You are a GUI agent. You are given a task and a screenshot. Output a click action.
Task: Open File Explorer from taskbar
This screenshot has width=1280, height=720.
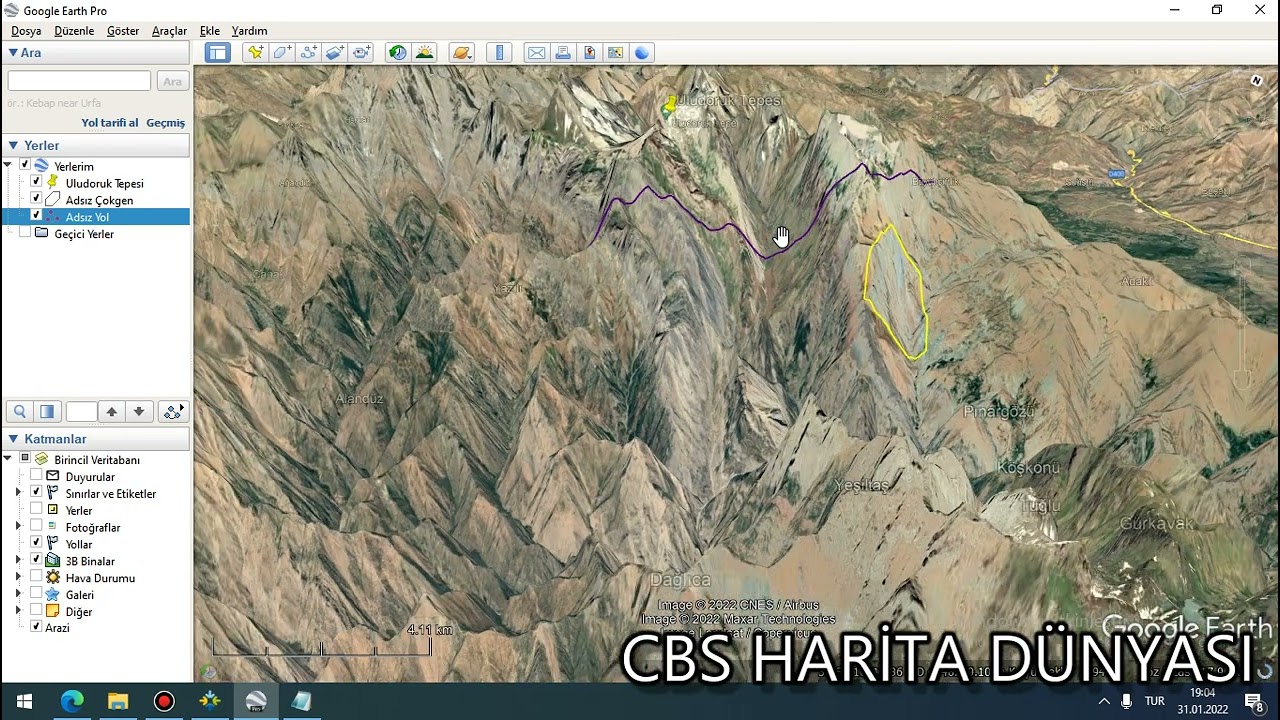(x=118, y=701)
